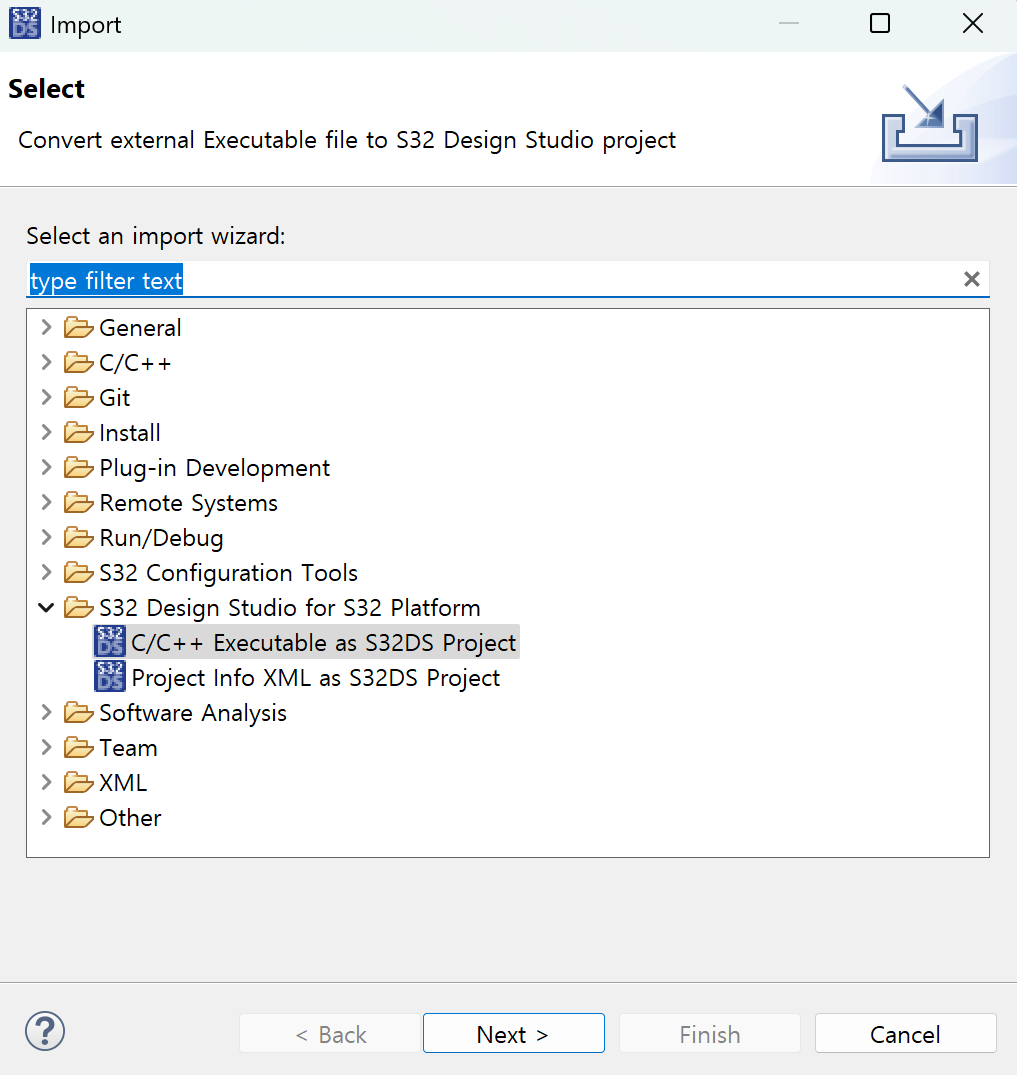1017x1075 pixels.
Task: Click the Git folder icon
Action: pos(79,398)
